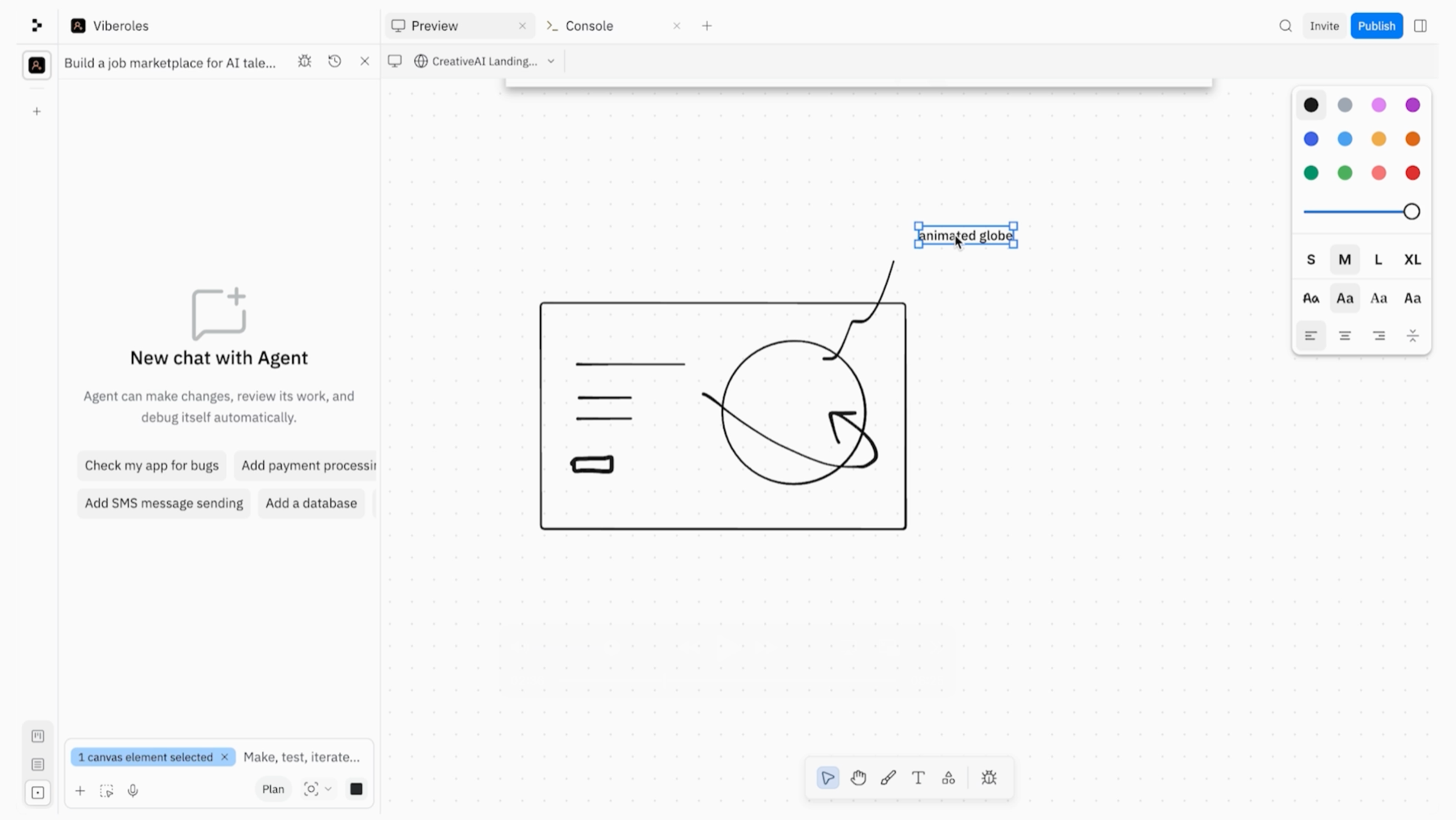Open the Plan mode selector

pyautogui.click(x=273, y=789)
